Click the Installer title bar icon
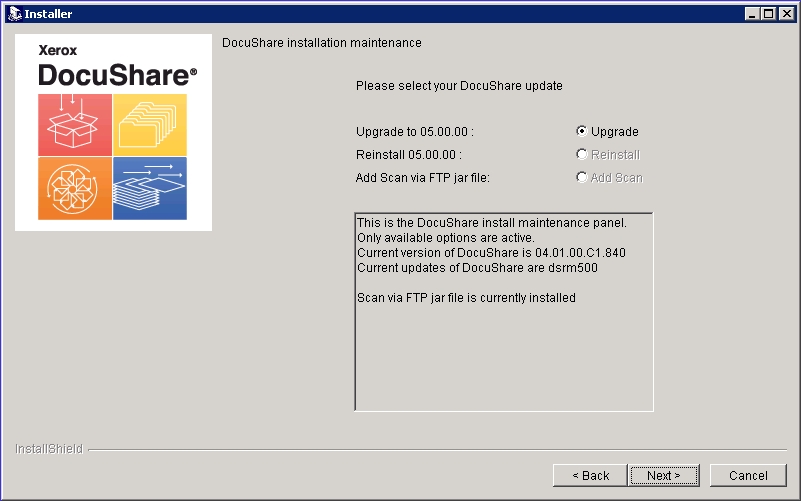This screenshot has width=801, height=501. click(x=14, y=14)
